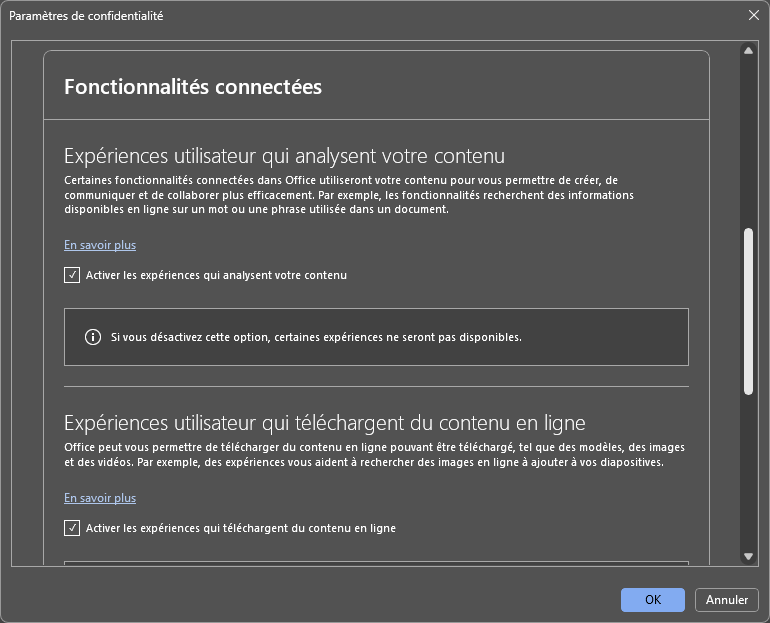This screenshot has width=770, height=623.
Task: Click the paragraph starting "Office peut vous permettre"
Action: (x=374, y=455)
